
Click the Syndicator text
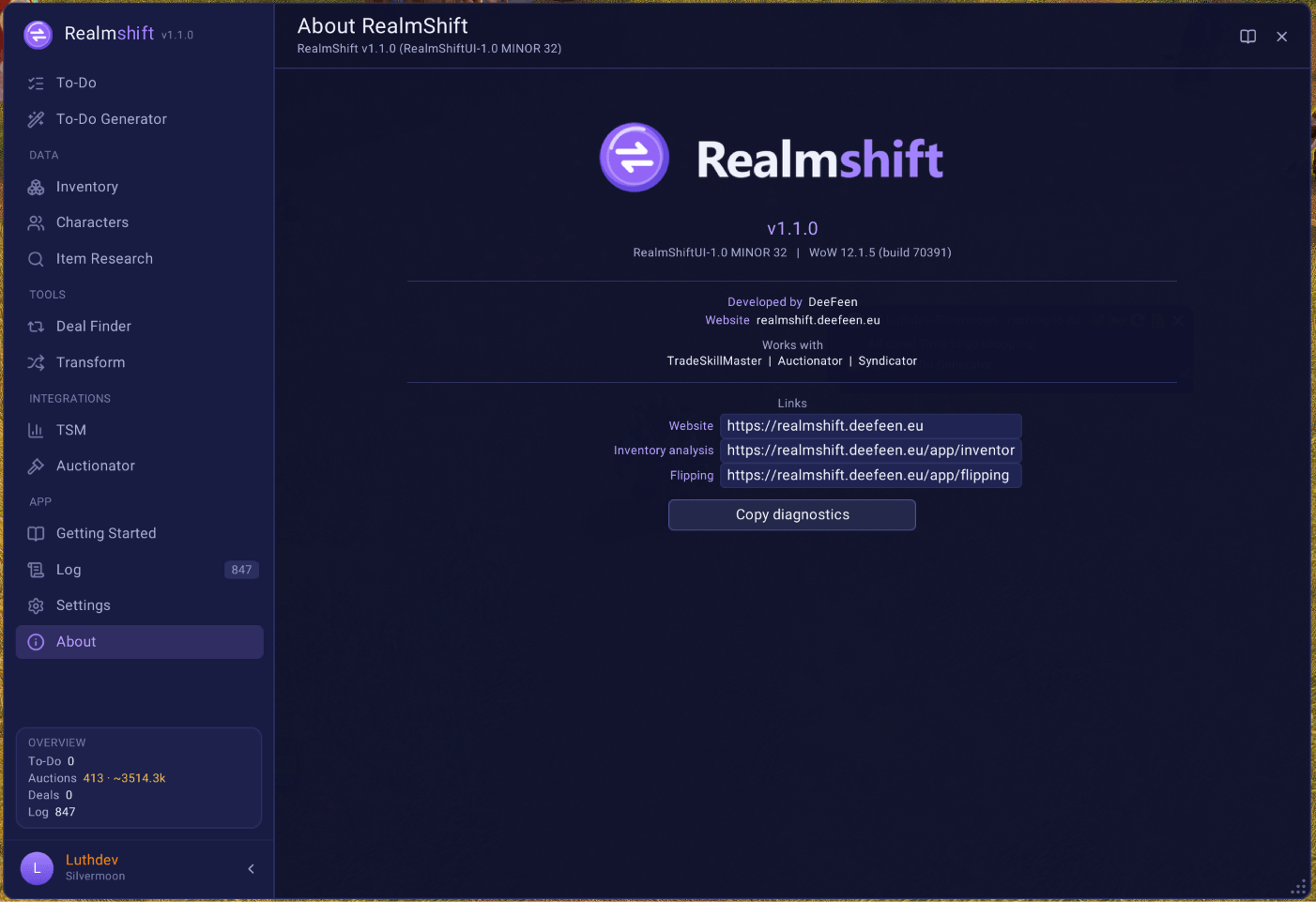click(x=888, y=361)
